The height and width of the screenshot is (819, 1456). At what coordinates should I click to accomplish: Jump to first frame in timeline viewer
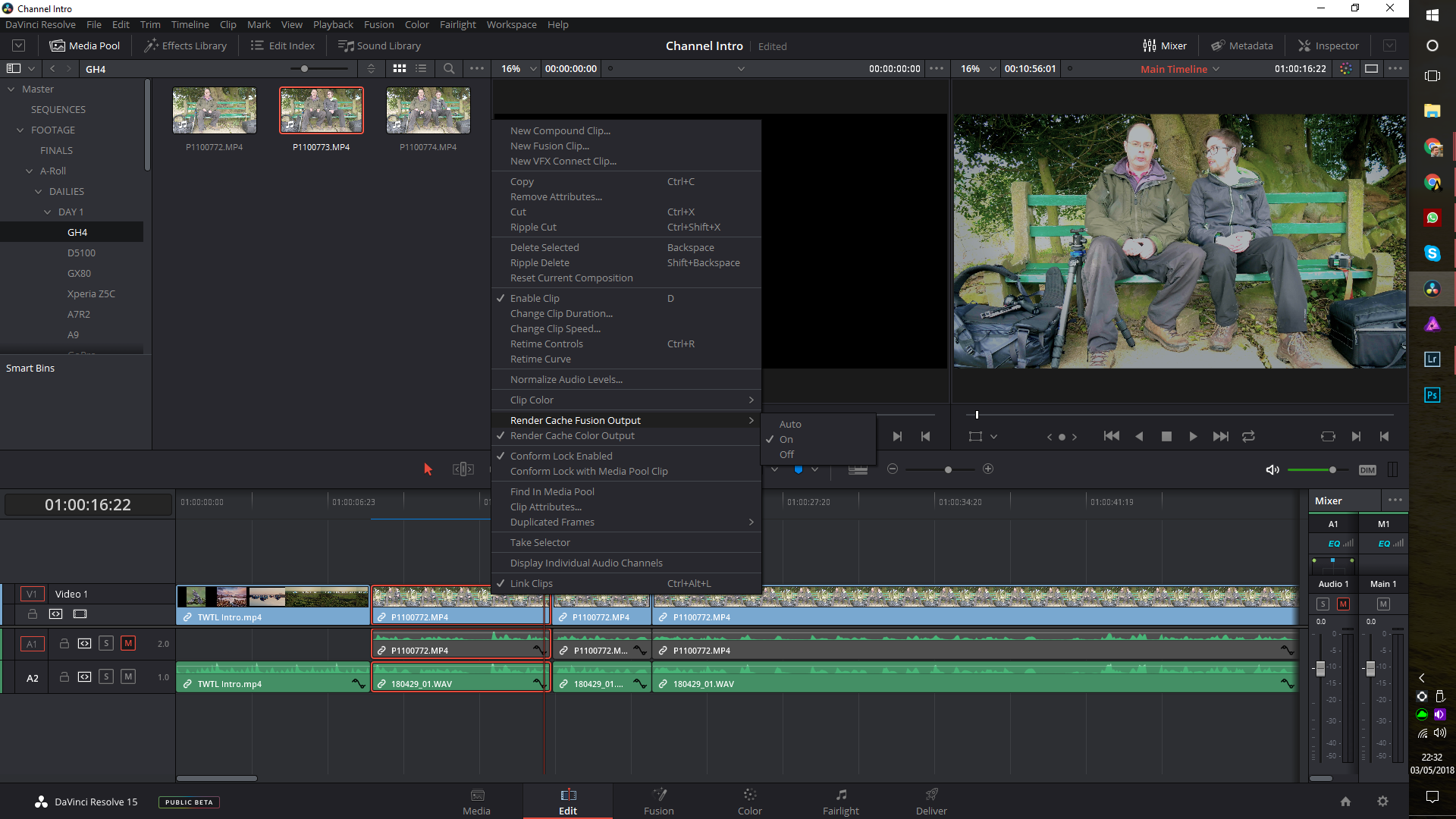[x=1112, y=436]
